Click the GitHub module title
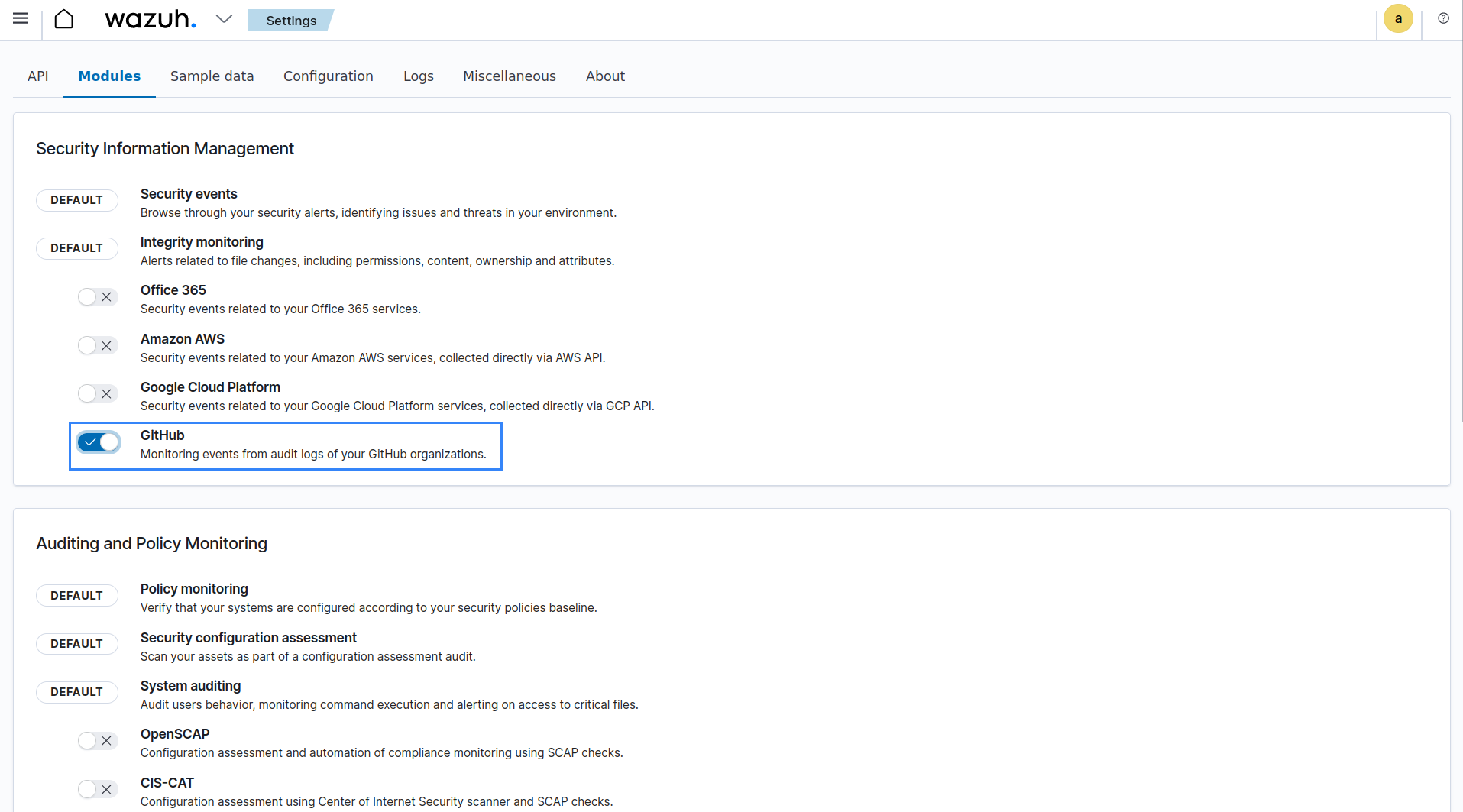 tap(163, 435)
